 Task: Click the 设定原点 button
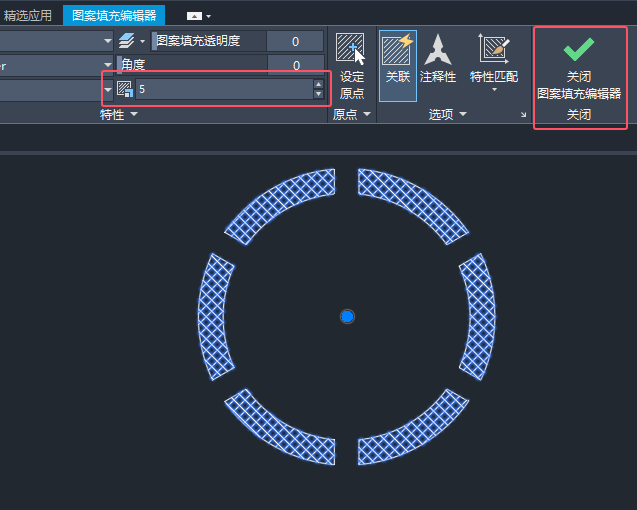(x=351, y=66)
